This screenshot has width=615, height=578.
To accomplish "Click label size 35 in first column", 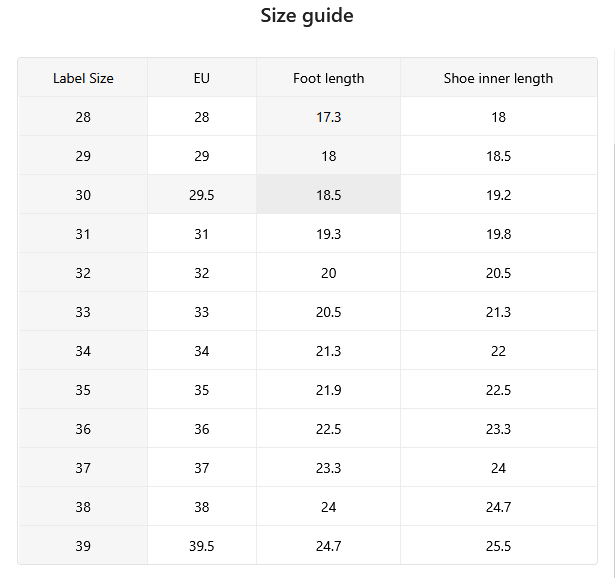I will point(83,389).
